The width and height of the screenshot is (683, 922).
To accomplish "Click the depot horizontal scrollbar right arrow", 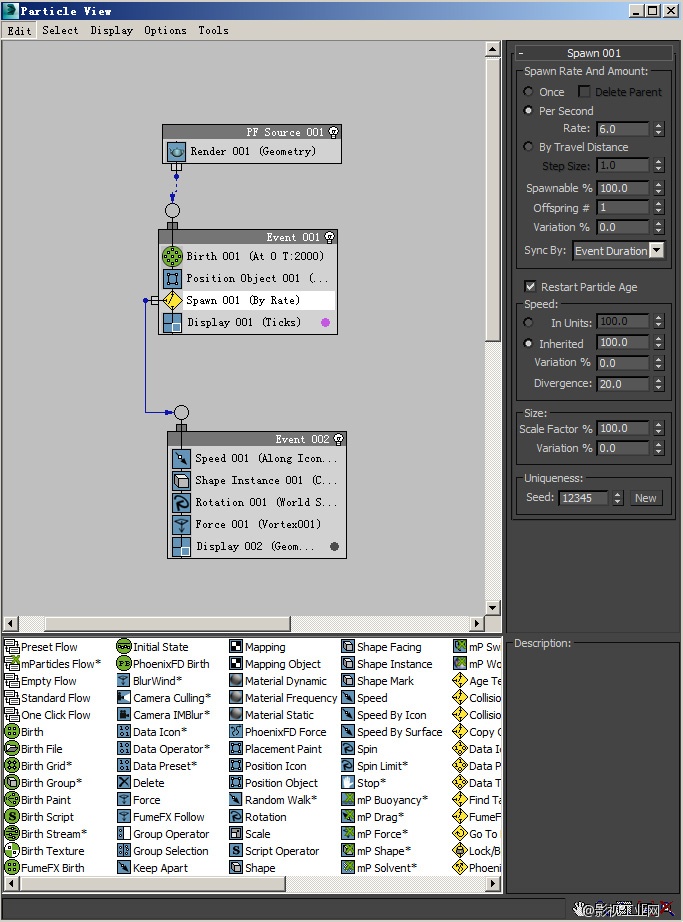I will click(x=494, y=883).
